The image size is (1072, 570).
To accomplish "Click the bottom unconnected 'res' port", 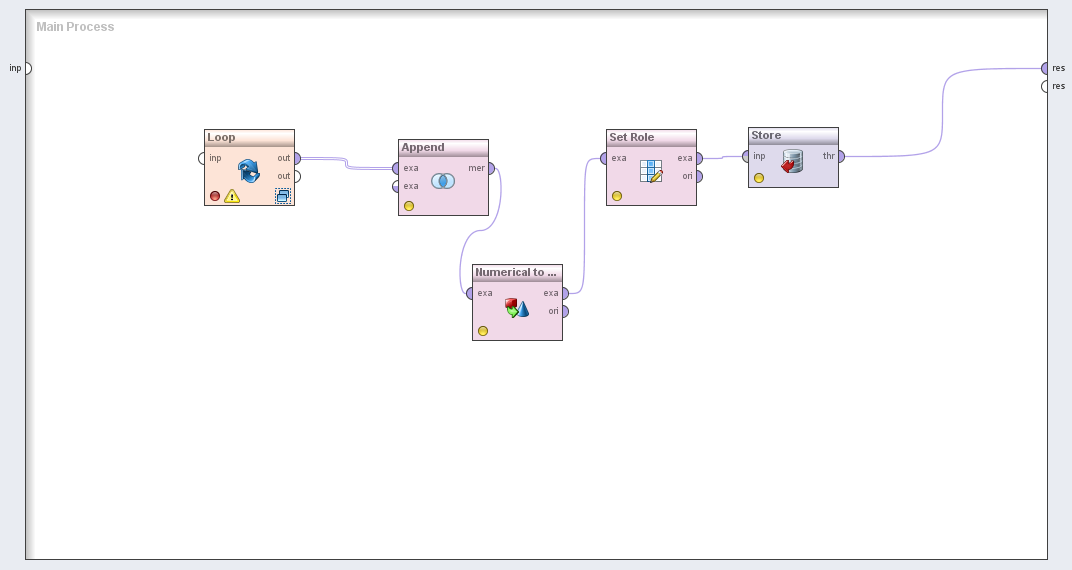I will pos(1045,86).
